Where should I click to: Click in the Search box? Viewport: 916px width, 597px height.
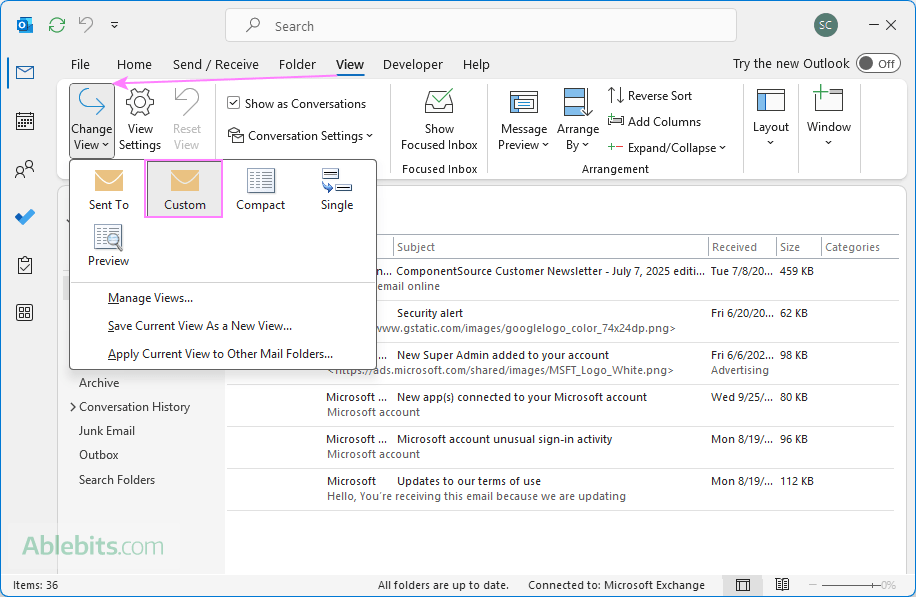click(481, 26)
